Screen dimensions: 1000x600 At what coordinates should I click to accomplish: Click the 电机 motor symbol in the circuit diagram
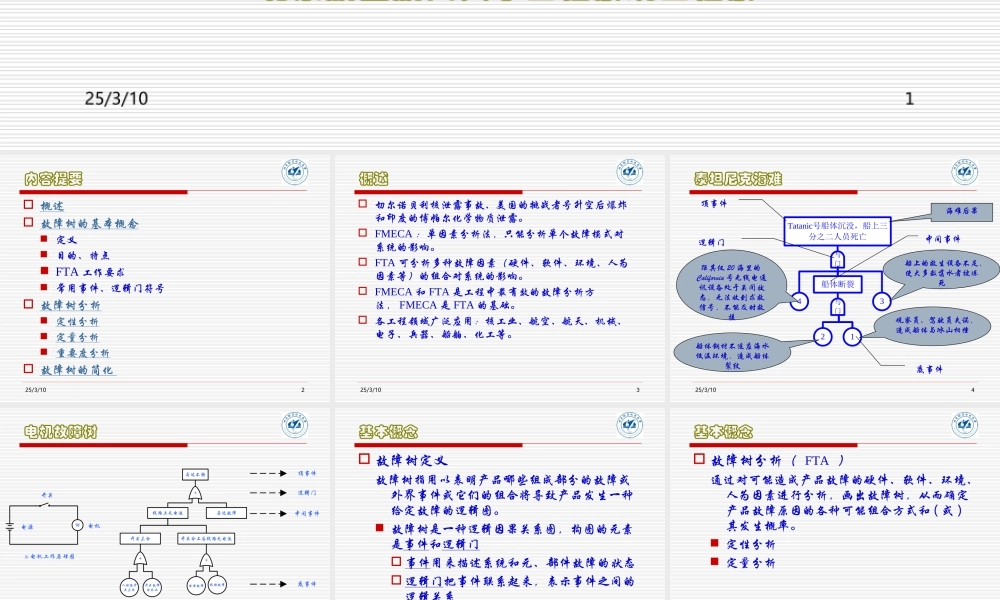click(x=78, y=525)
